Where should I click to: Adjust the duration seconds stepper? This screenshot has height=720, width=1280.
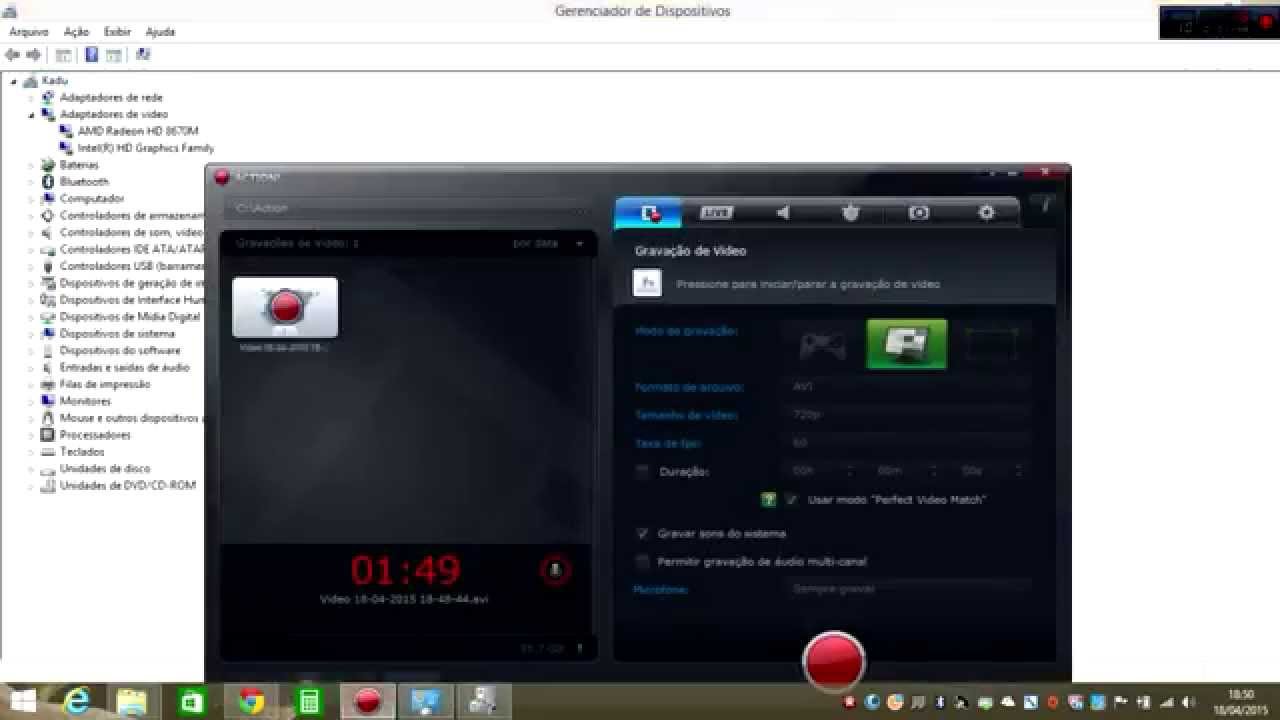click(1018, 470)
